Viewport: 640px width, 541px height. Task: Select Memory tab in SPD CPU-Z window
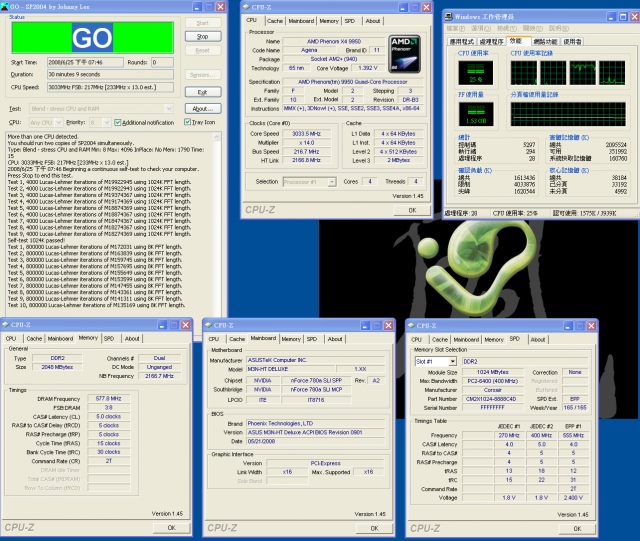click(x=494, y=339)
